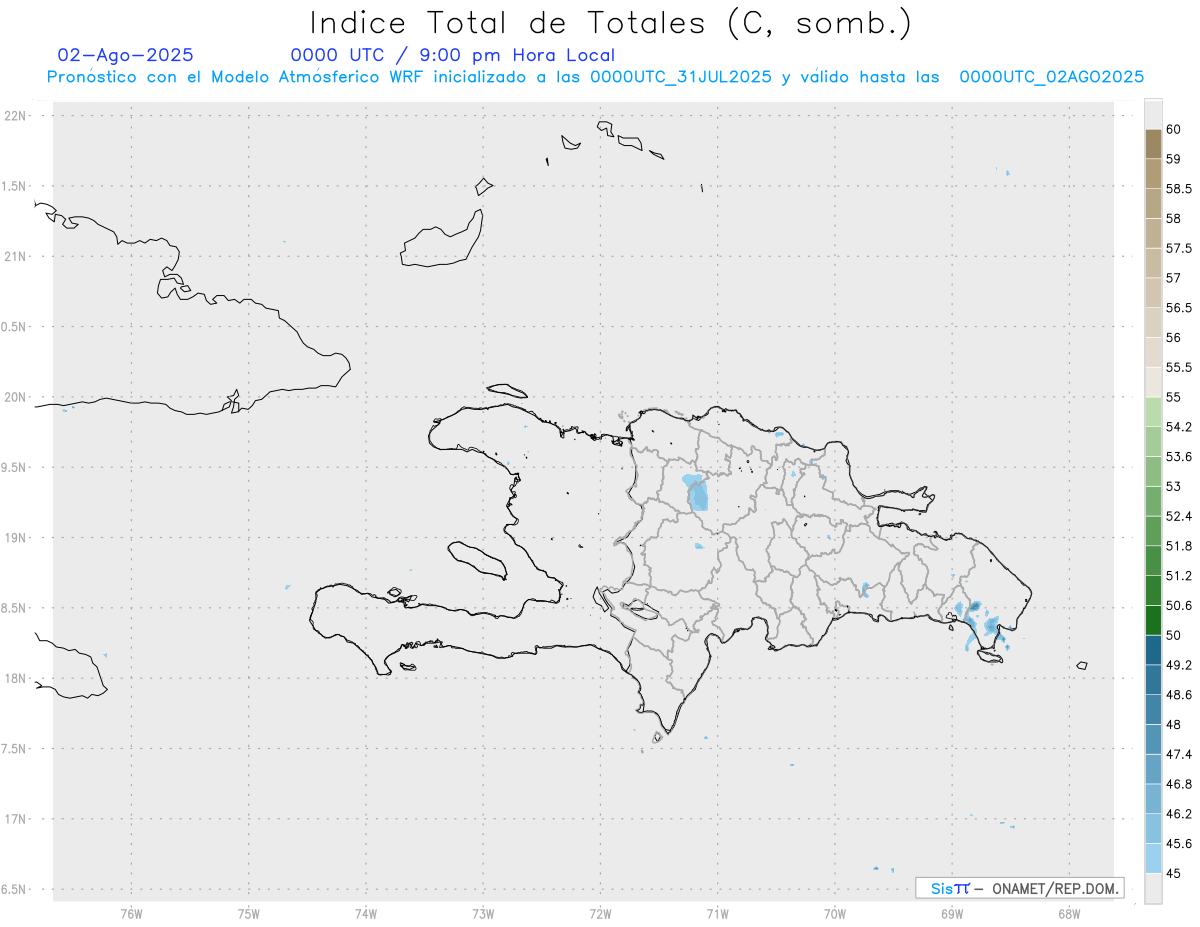1200x927 pixels.
Task: Pick the legend swatch between 57 and 57.5
Action: coord(1153,263)
